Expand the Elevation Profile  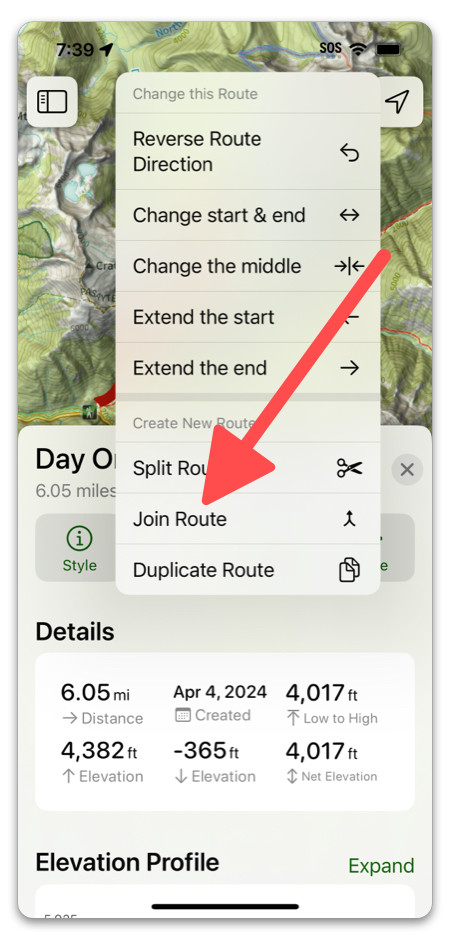(381, 866)
